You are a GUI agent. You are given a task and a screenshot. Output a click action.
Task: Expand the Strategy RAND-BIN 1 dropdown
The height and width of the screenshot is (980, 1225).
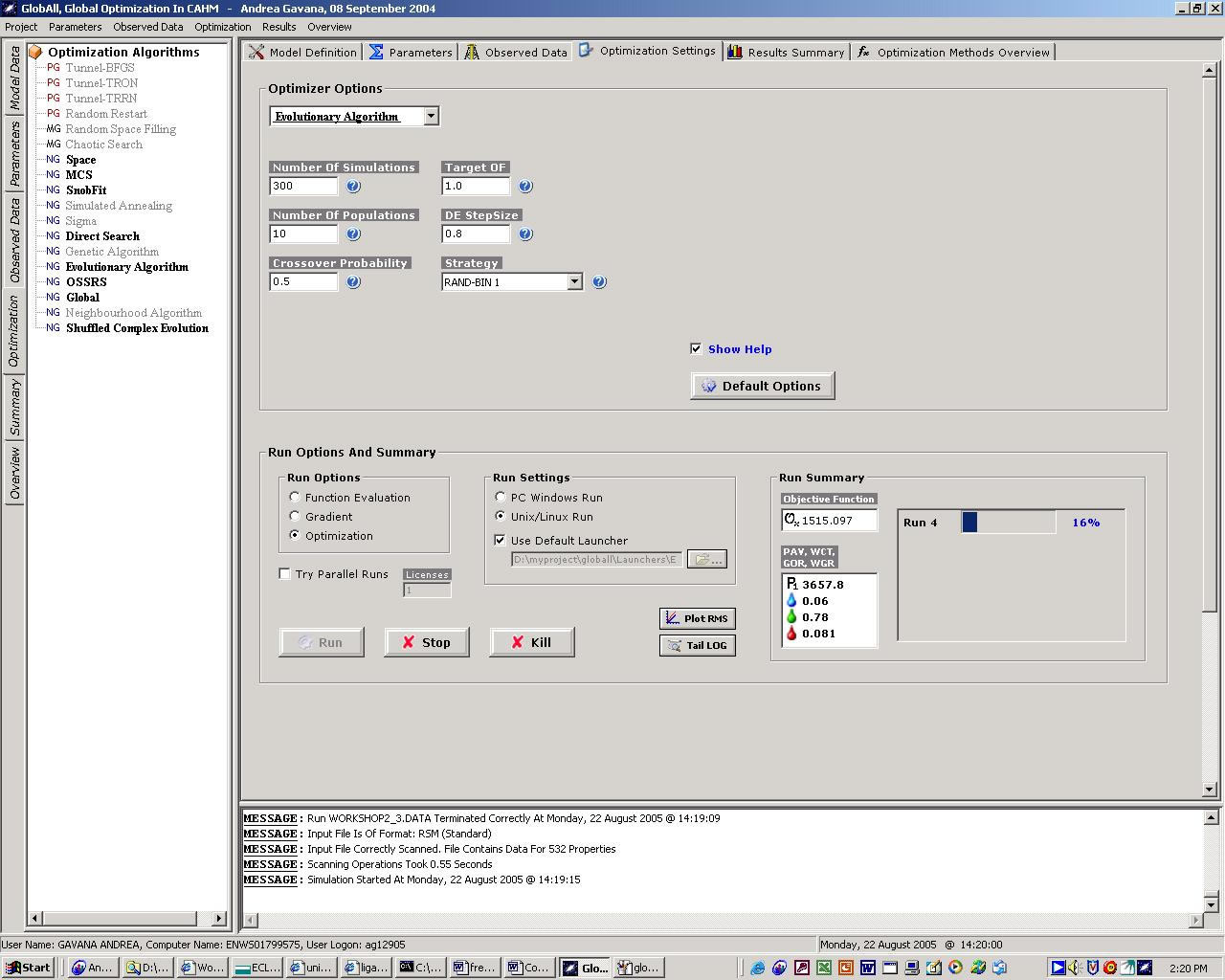(574, 282)
